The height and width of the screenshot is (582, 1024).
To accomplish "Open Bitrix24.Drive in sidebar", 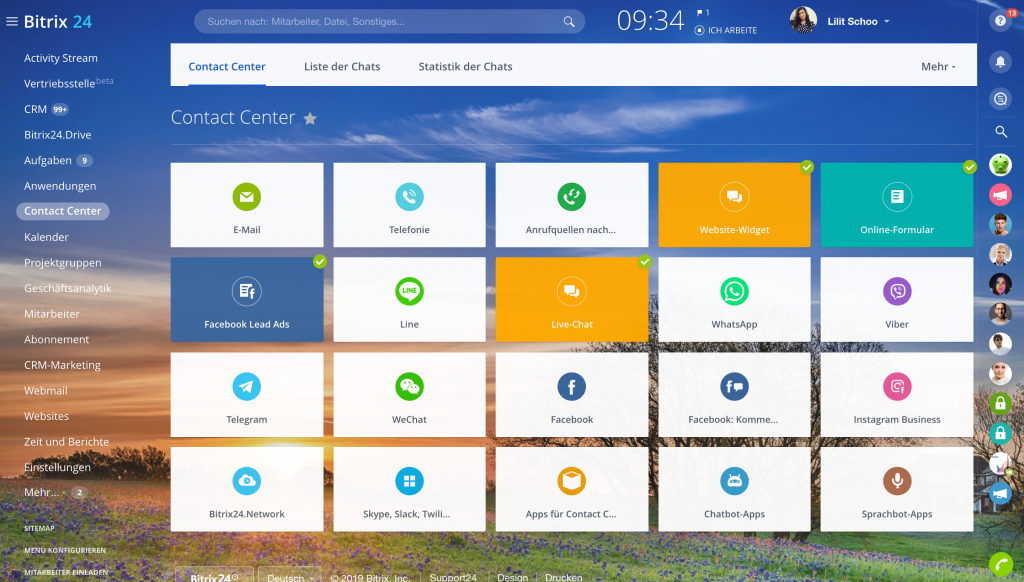I will click(x=57, y=135).
